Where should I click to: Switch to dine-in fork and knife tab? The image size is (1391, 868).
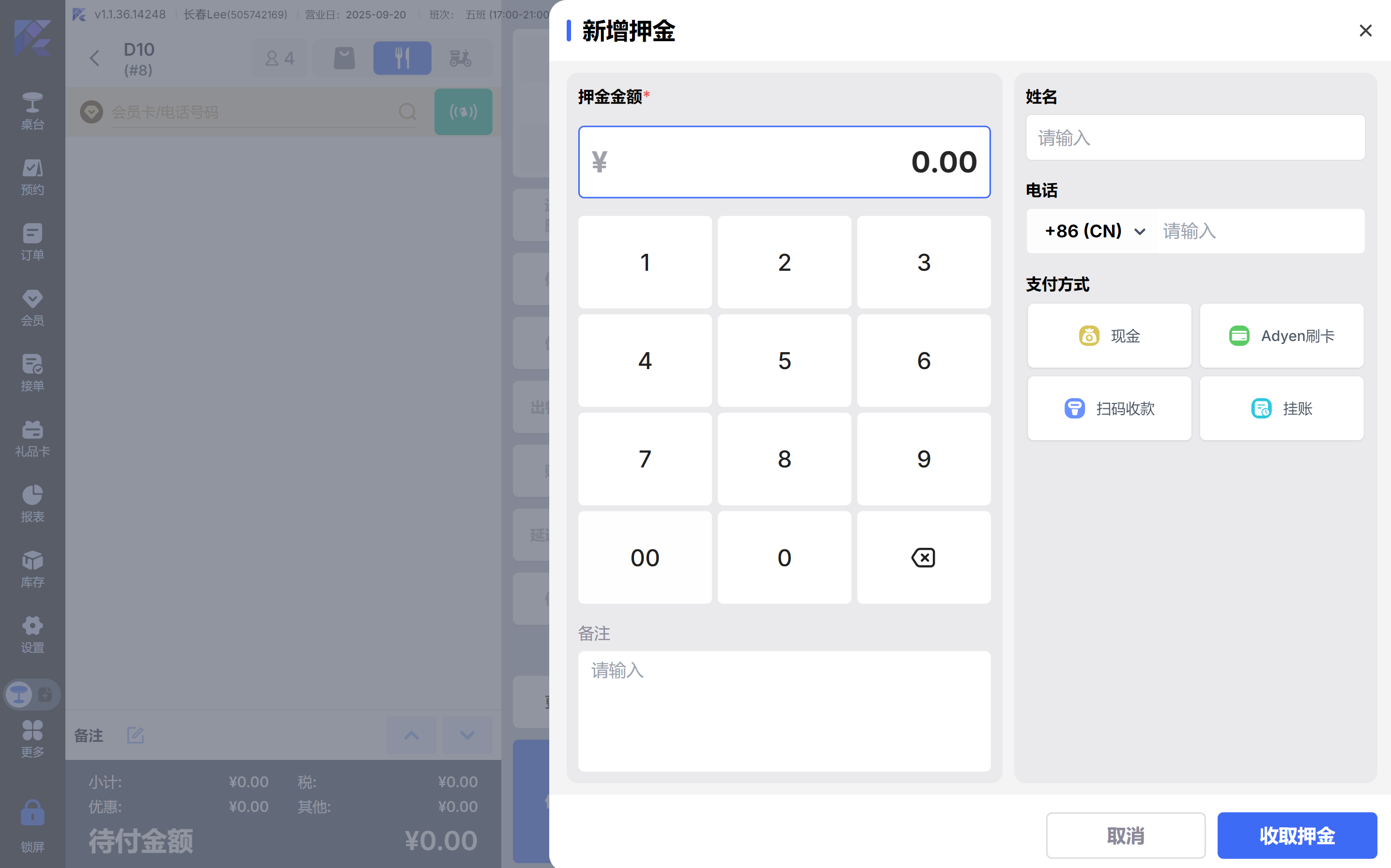402,58
